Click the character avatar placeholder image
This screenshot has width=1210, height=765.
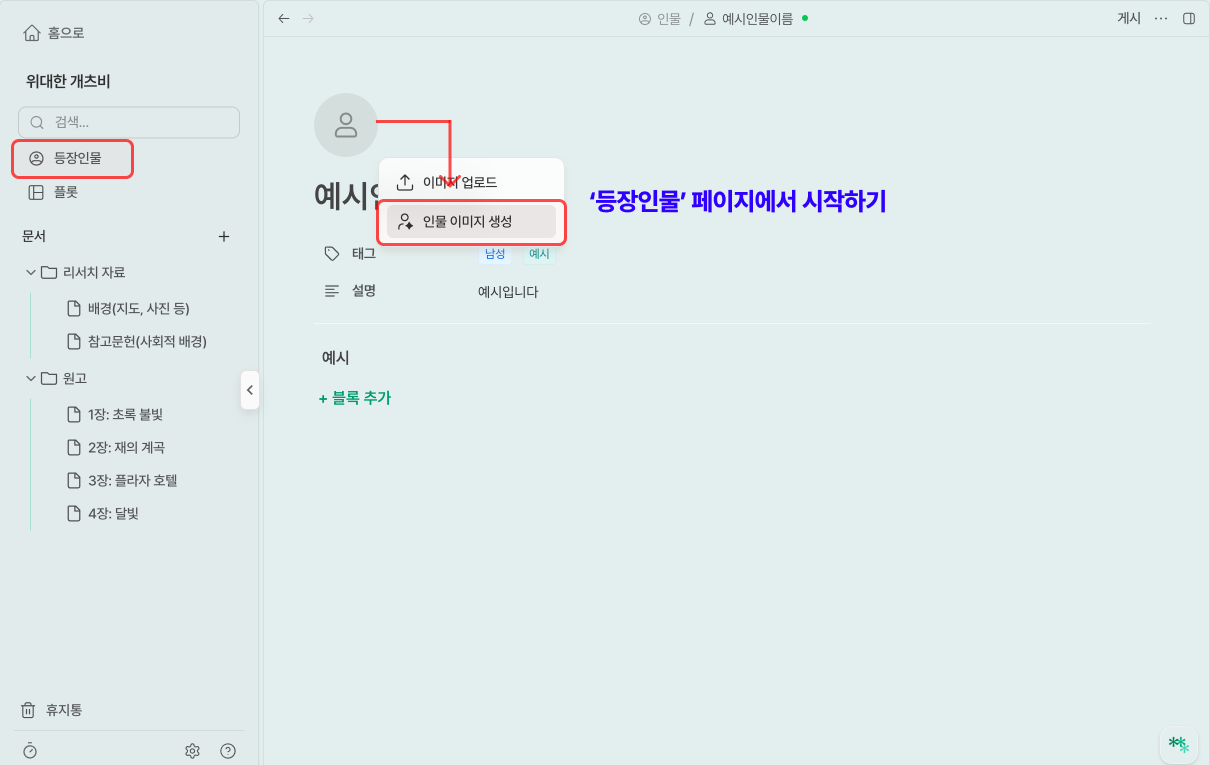tap(345, 125)
